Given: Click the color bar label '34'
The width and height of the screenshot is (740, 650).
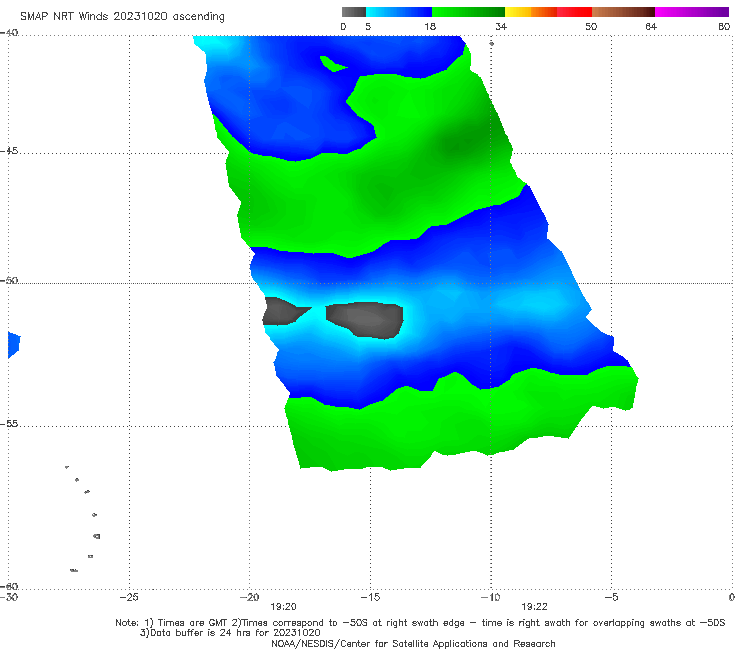Looking at the screenshot, I should [x=501, y=27].
